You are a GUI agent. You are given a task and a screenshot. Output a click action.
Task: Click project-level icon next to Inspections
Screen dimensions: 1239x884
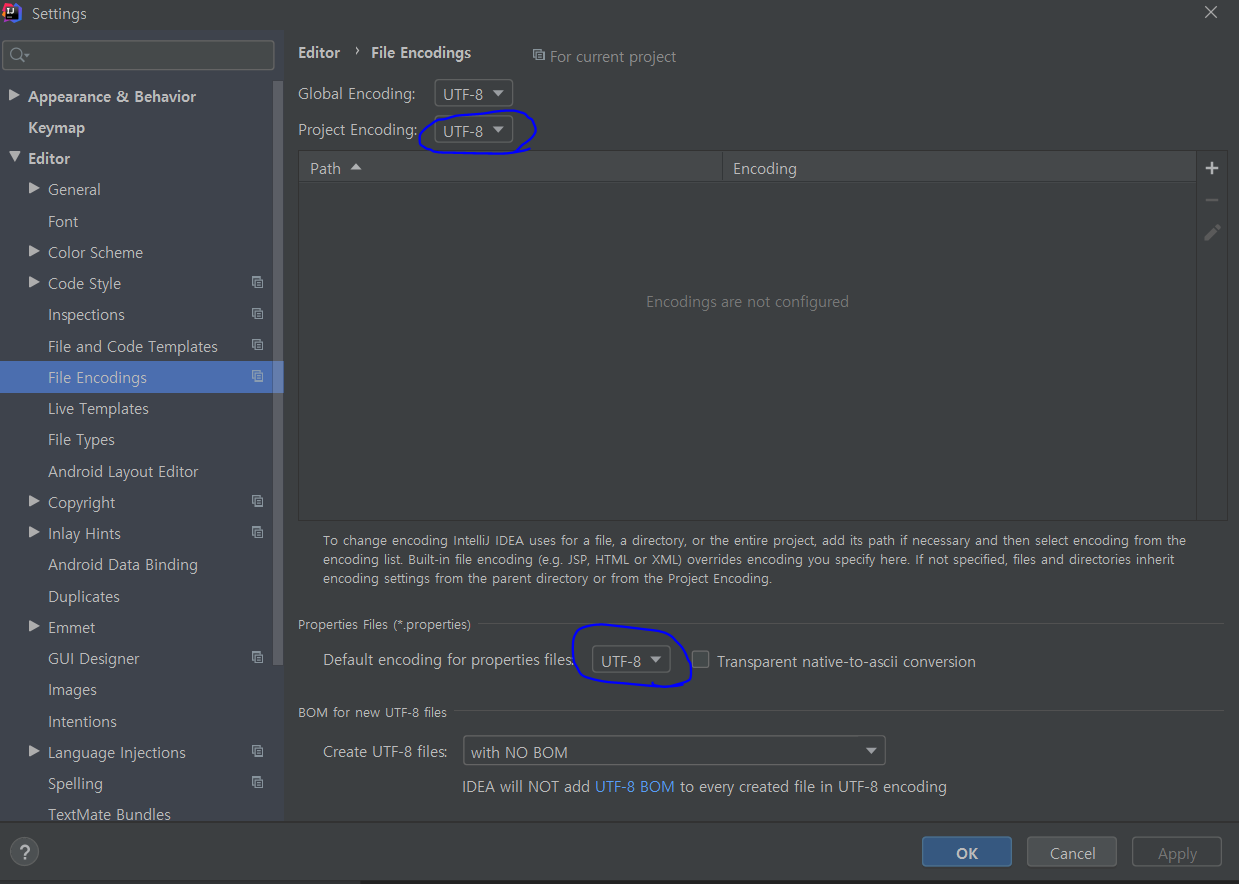pyautogui.click(x=257, y=314)
